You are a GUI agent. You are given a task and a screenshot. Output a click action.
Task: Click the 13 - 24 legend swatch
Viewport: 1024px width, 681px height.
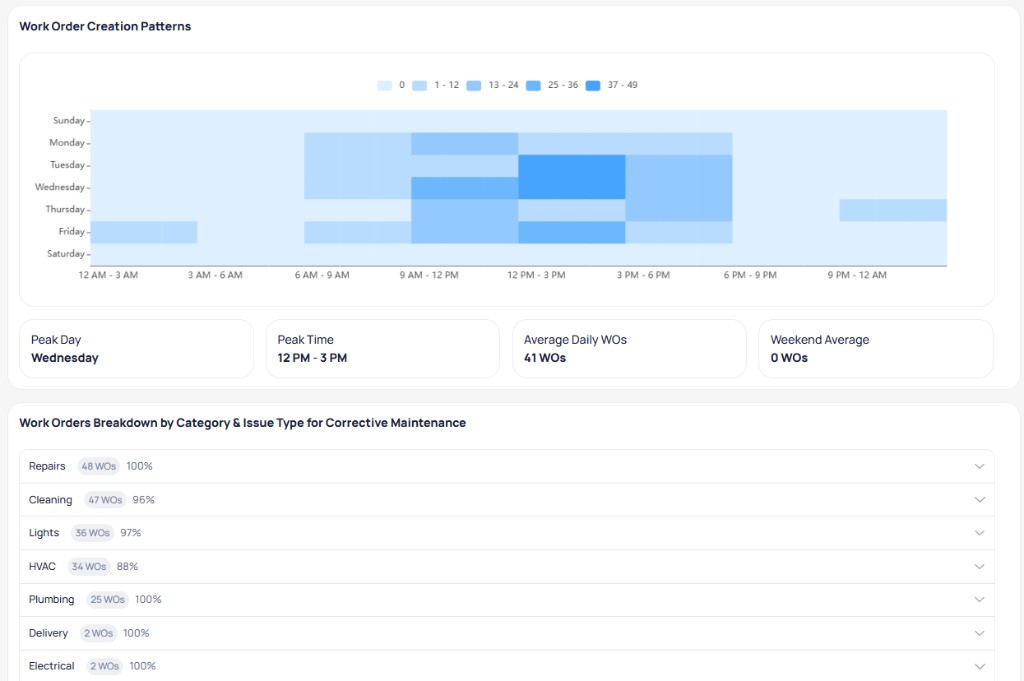pyautogui.click(x=473, y=86)
